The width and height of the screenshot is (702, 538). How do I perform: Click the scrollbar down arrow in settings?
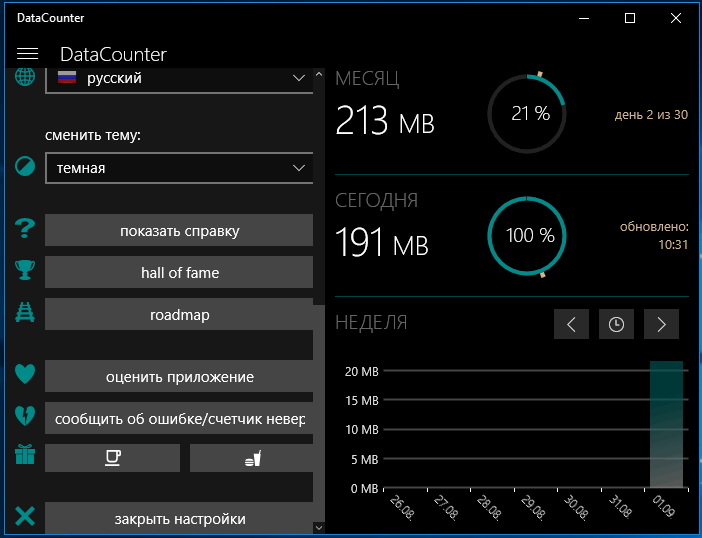point(319,527)
